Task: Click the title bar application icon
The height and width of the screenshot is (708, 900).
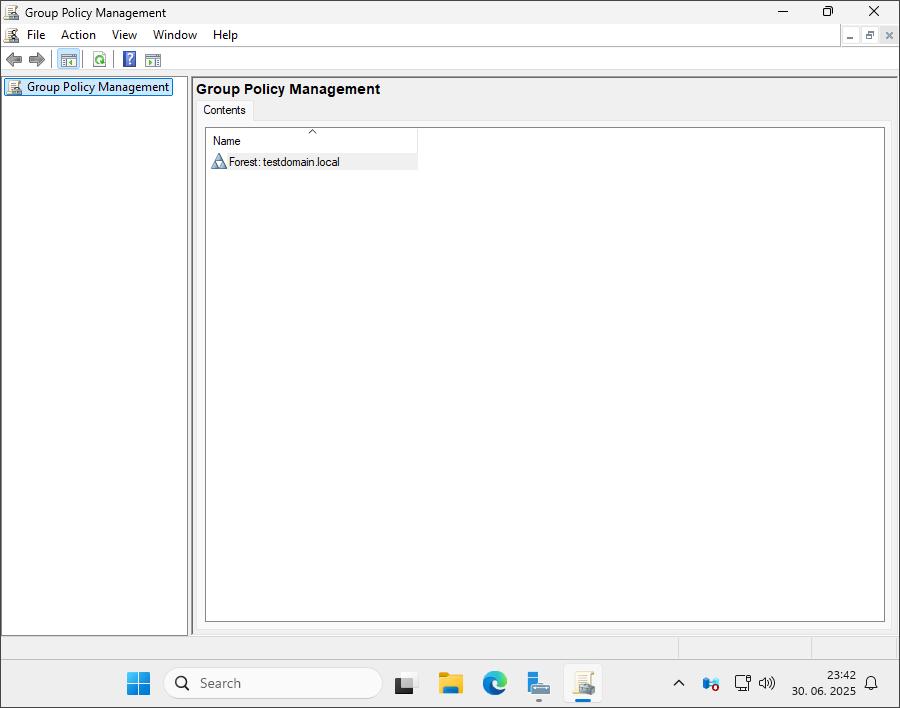Action: pyautogui.click(x=11, y=12)
